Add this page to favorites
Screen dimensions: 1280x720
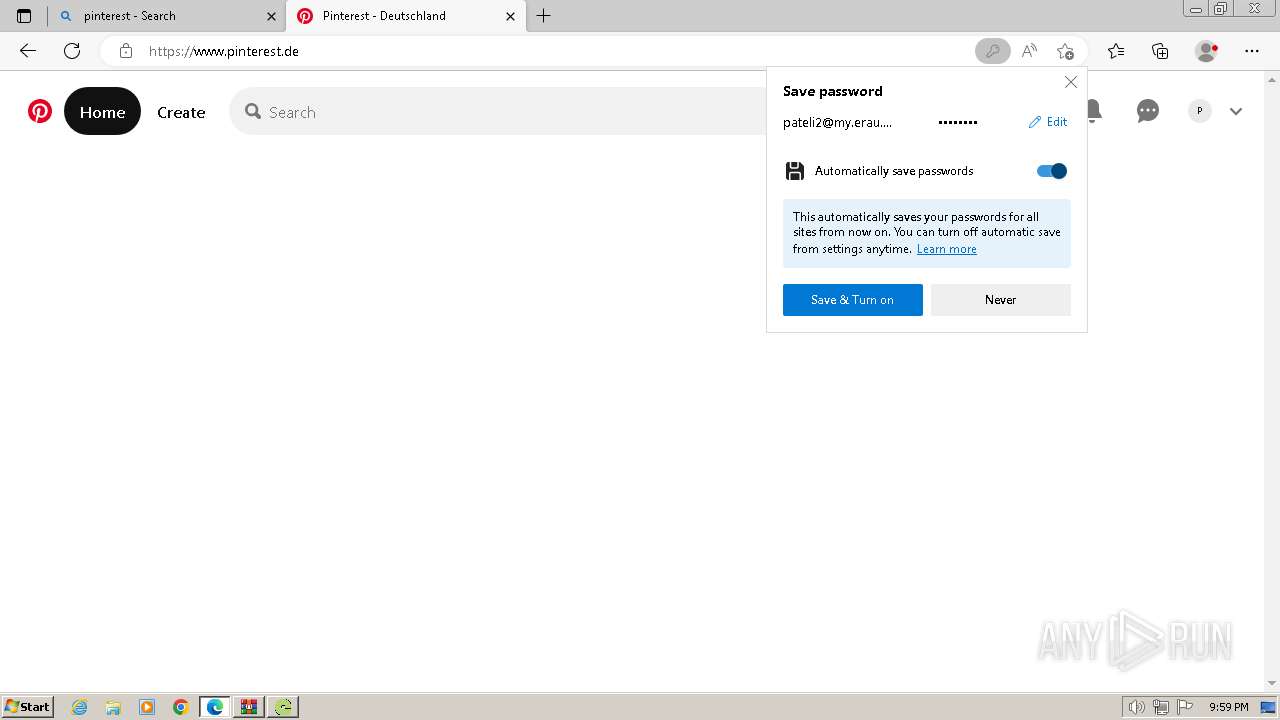1065,51
